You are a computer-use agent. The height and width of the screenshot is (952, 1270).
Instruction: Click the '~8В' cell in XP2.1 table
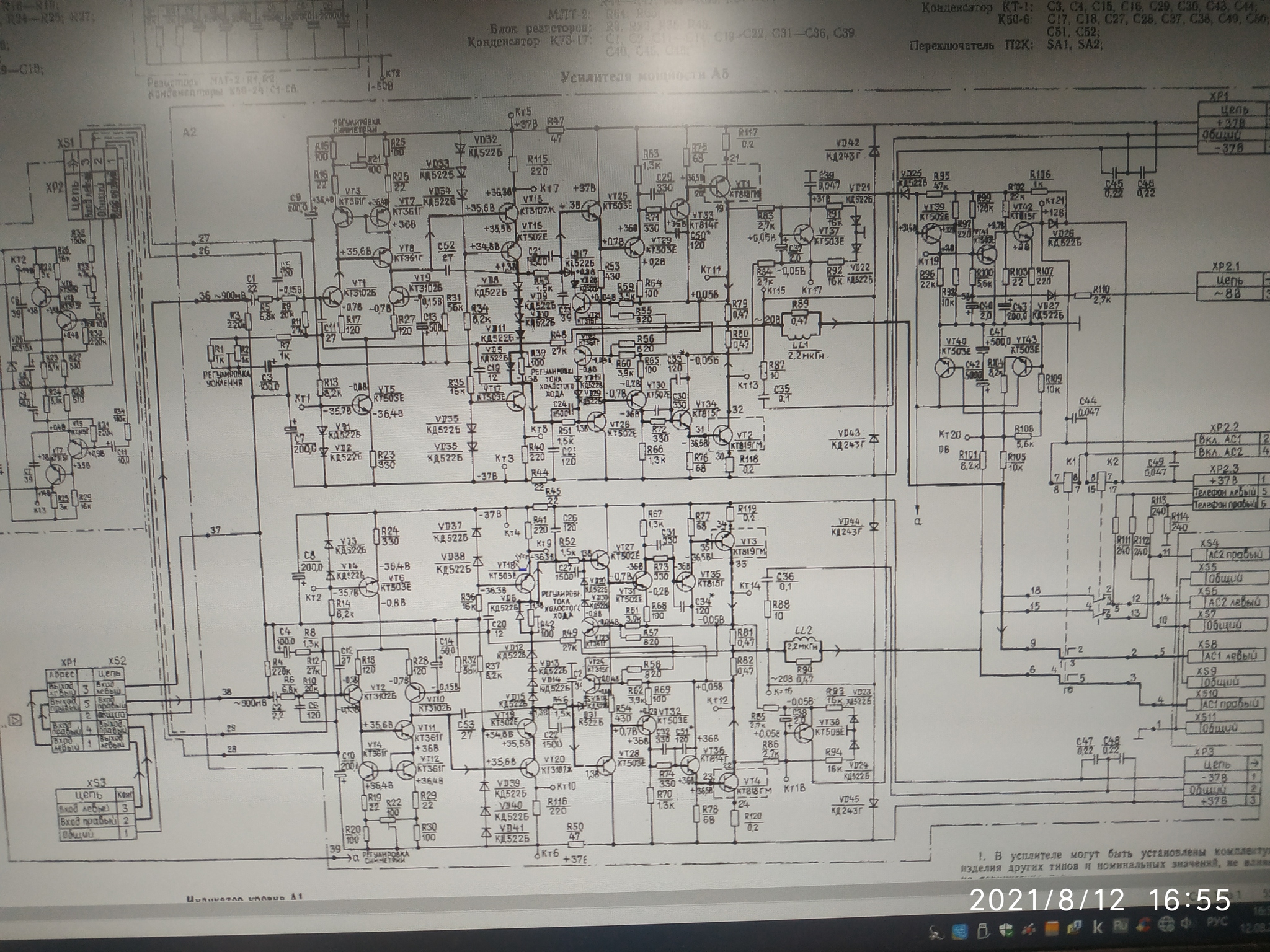point(1228,293)
